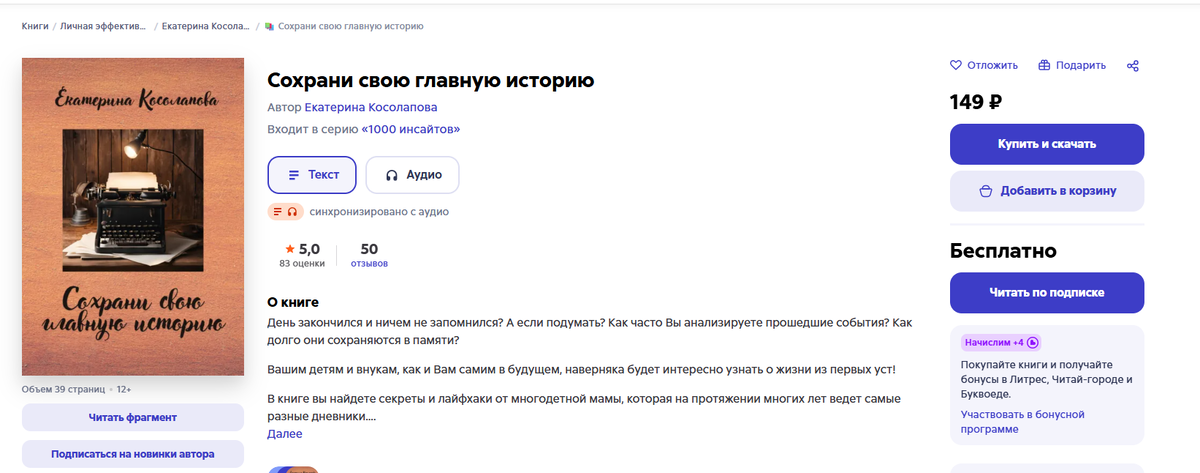Click the price 149 ₽
The width and height of the screenshot is (1200, 473).
pyautogui.click(x=976, y=101)
